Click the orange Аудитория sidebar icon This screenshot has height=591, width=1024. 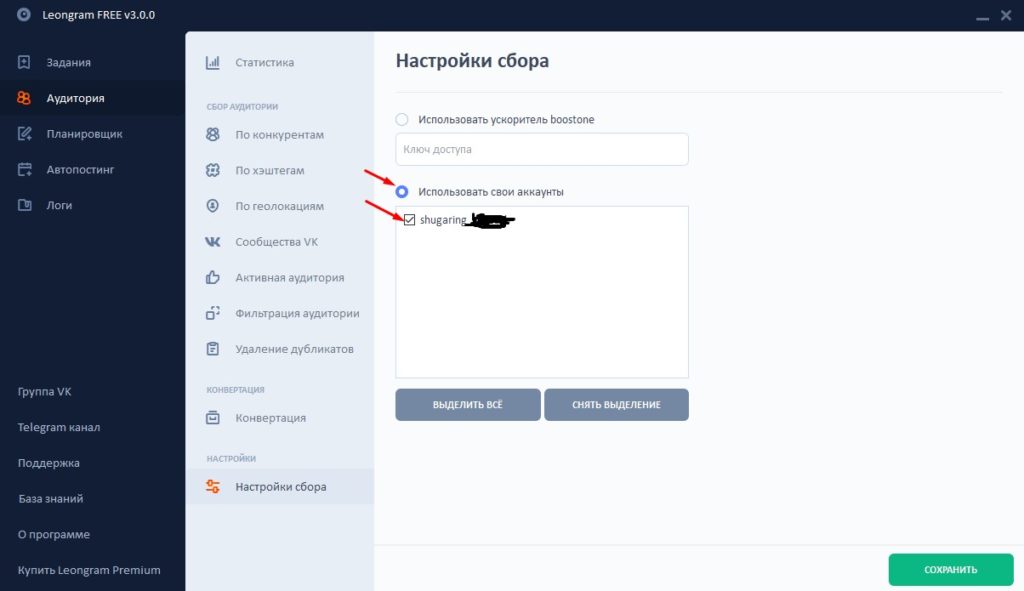24,98
